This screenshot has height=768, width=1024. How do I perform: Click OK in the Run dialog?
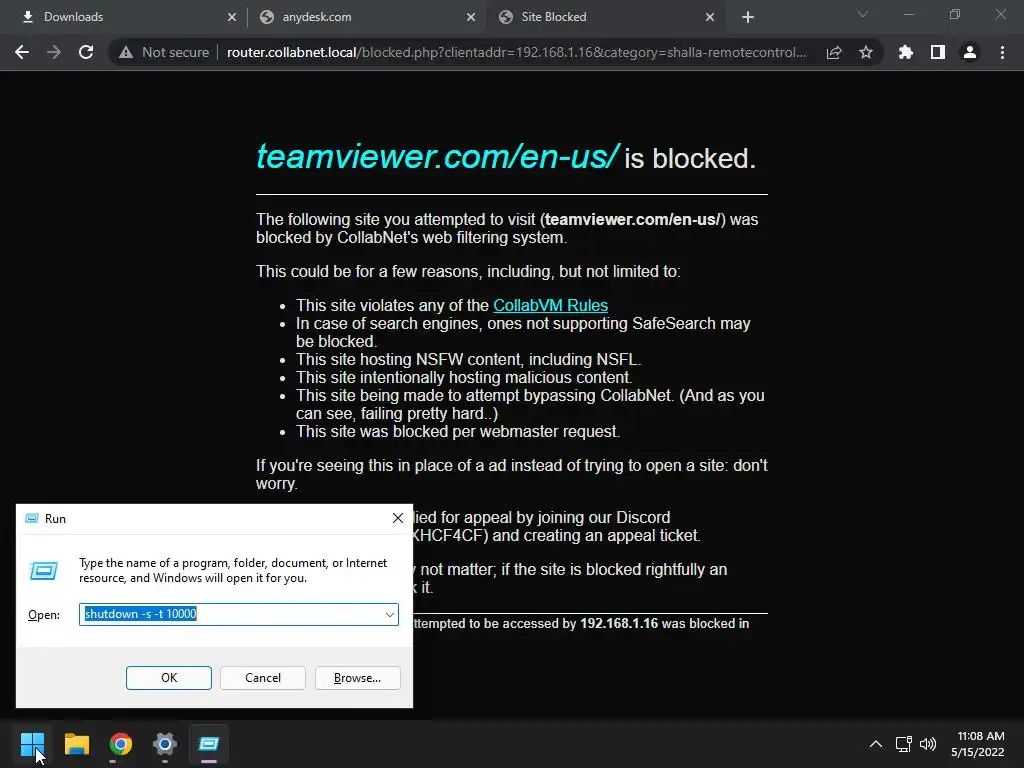coord(168,678)
